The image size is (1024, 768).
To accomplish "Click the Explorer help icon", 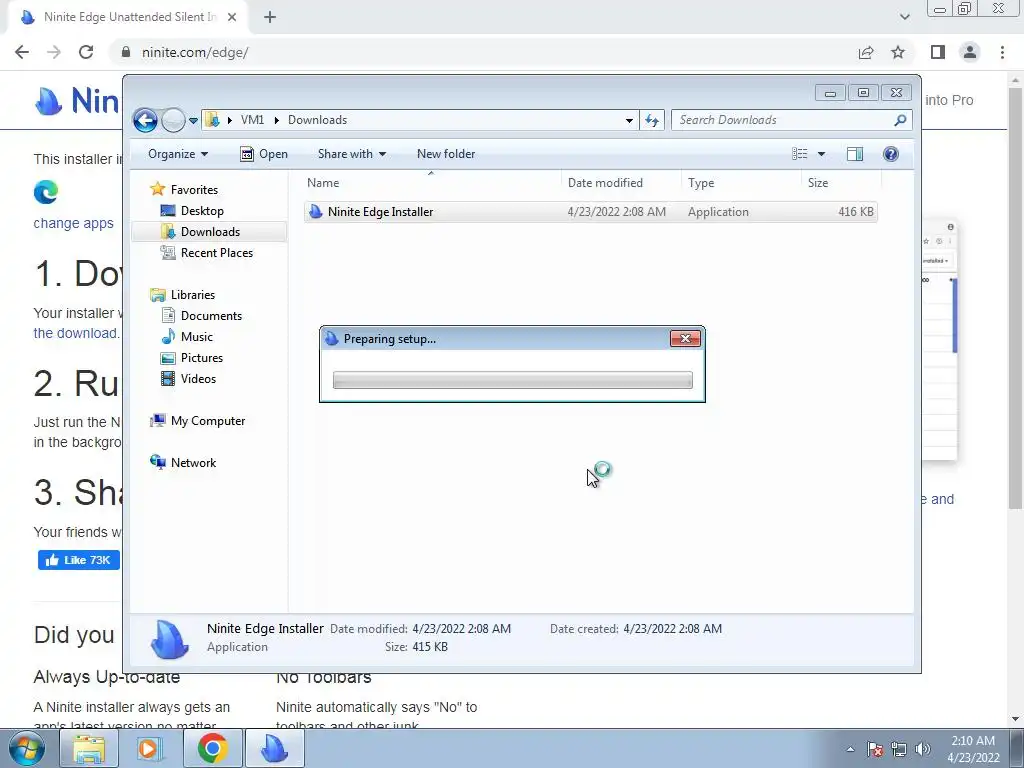I will click(x=890, y=154).
